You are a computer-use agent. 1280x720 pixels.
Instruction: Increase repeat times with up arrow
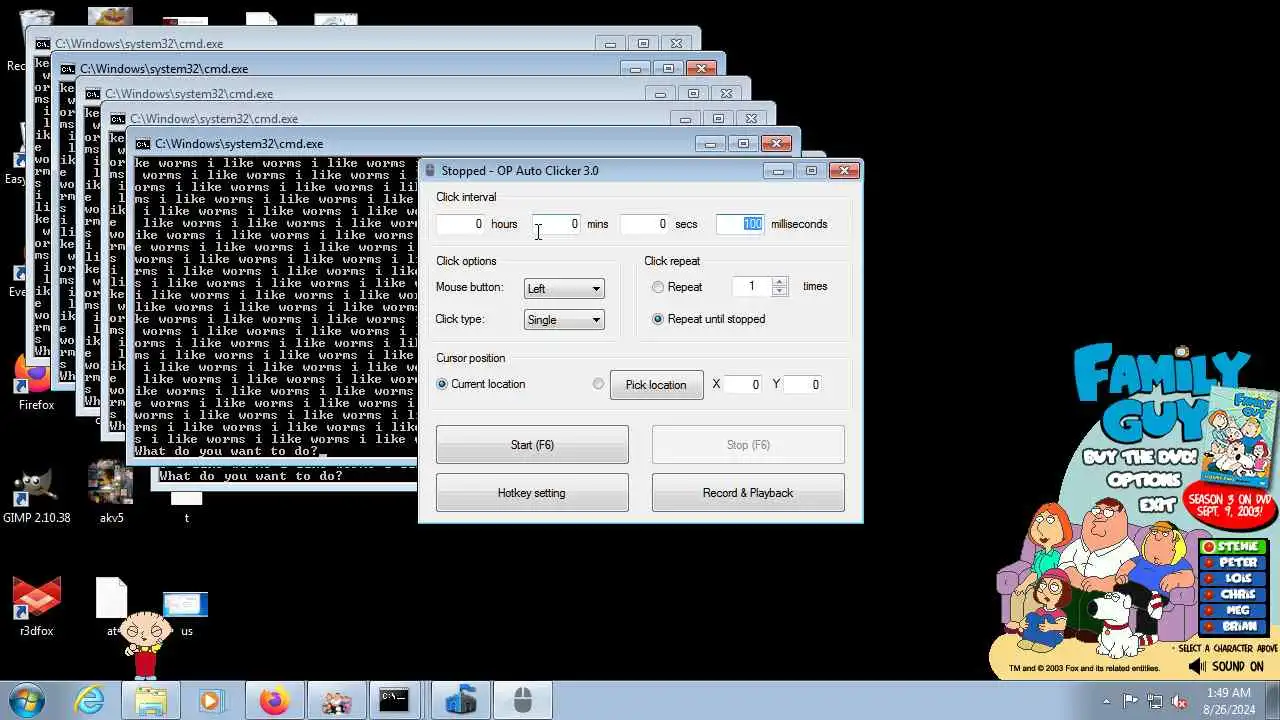780,282
